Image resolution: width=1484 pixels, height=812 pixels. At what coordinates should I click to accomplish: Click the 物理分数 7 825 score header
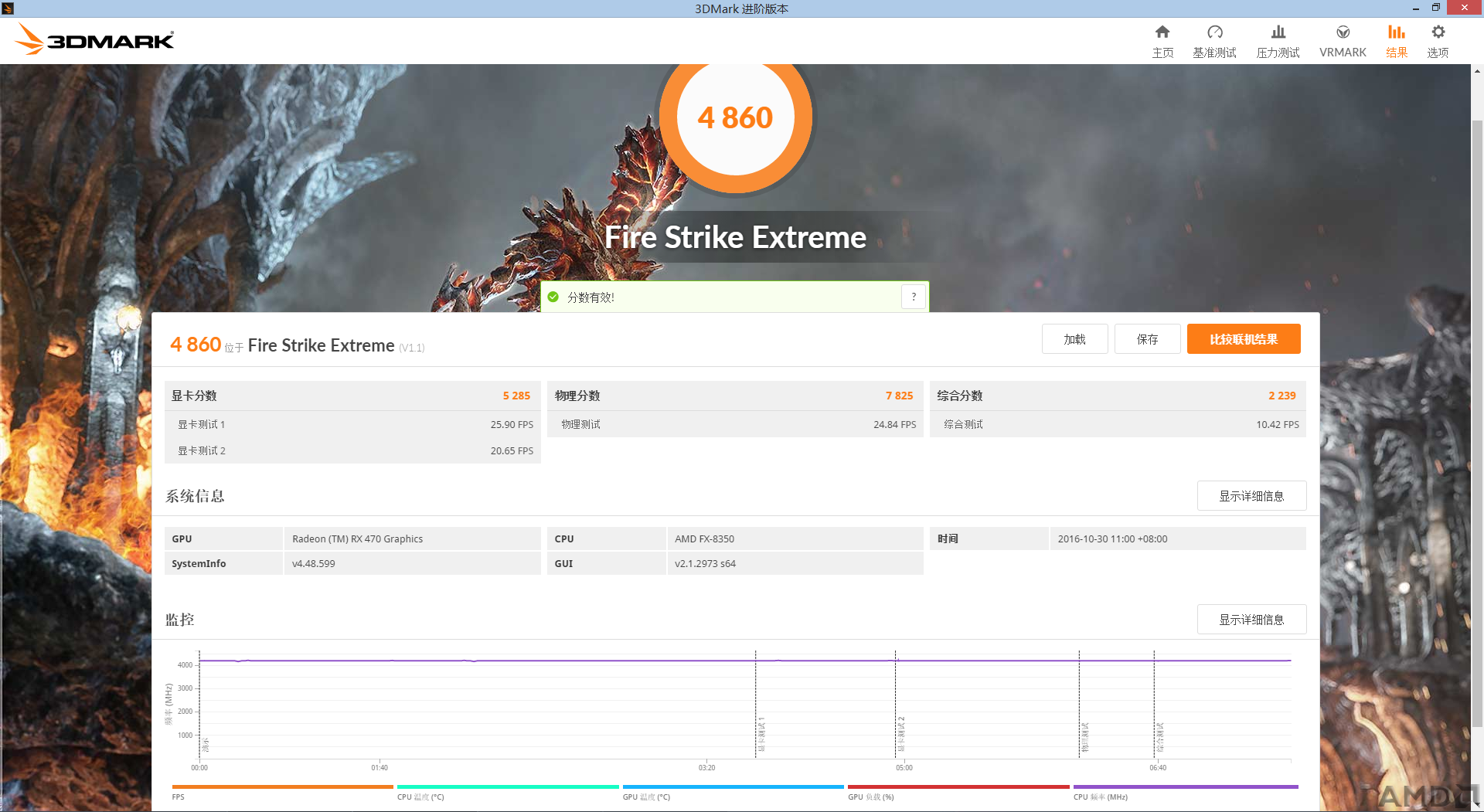tap(735, 396)
